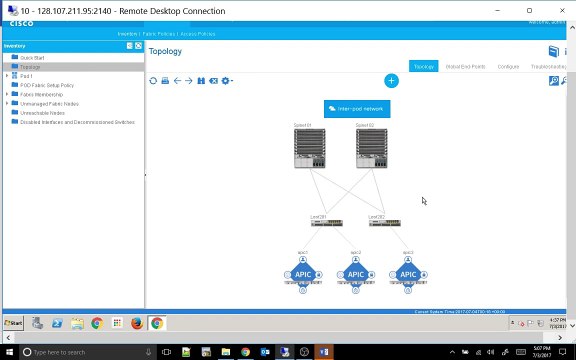Select Topology in the Inventory tree

[x=30, y=67]
